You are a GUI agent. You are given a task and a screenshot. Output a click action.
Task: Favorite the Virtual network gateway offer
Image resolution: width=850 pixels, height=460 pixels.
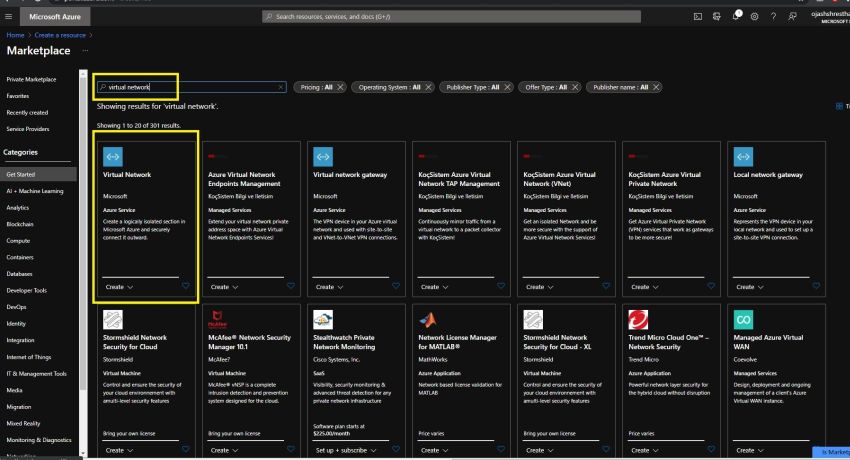[x=396, y=286]
